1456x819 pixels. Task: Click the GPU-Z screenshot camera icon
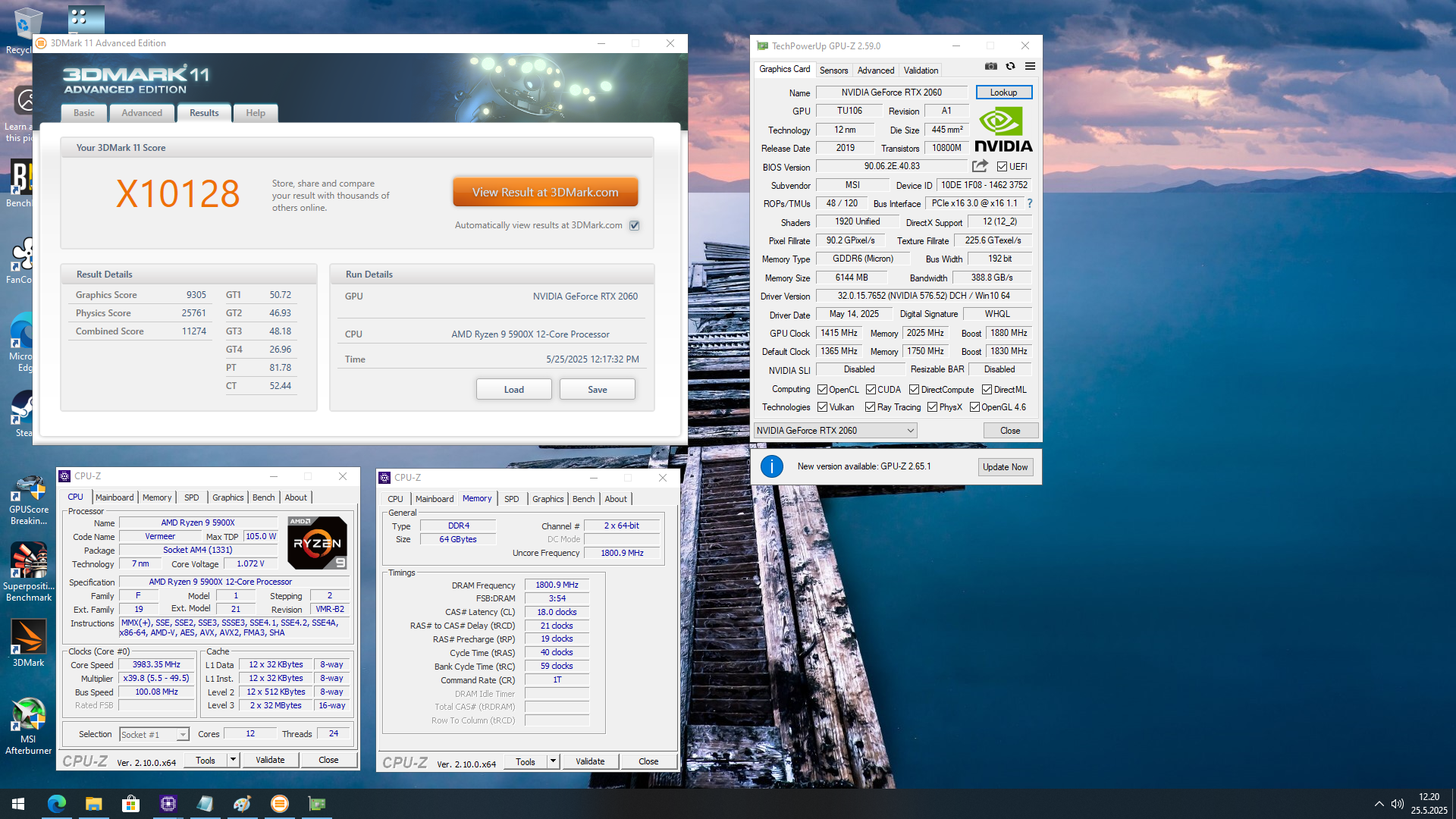click(x=991, y=67)
